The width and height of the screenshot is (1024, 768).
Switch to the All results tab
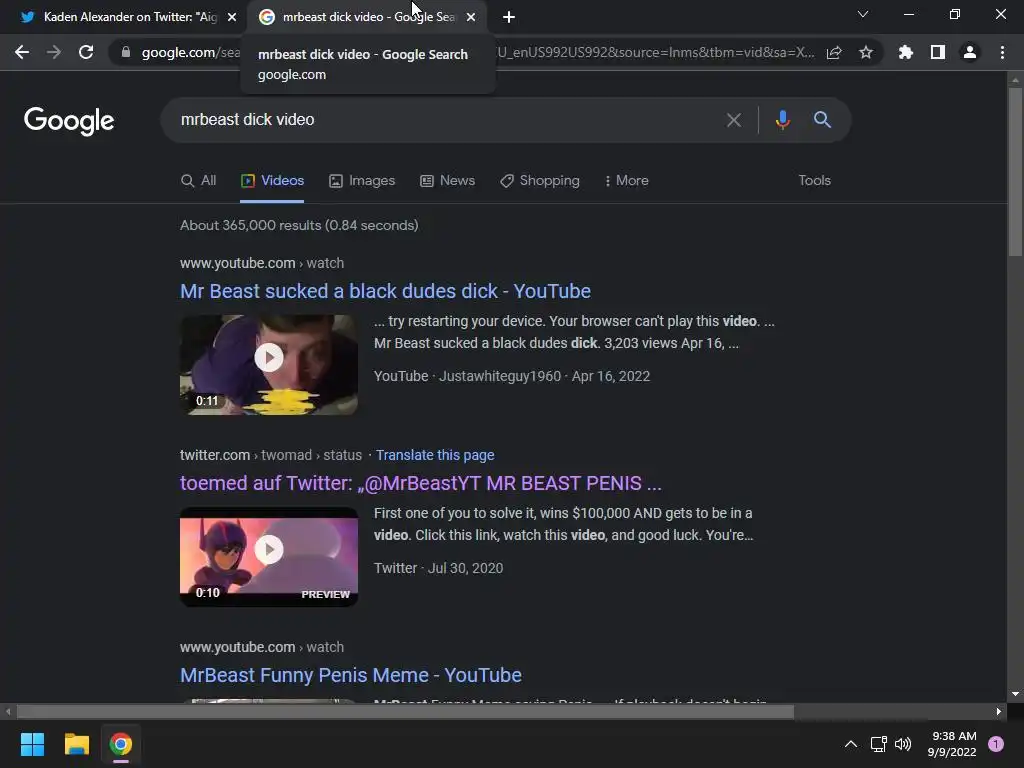pyautogui.click(x=199, y=181)
